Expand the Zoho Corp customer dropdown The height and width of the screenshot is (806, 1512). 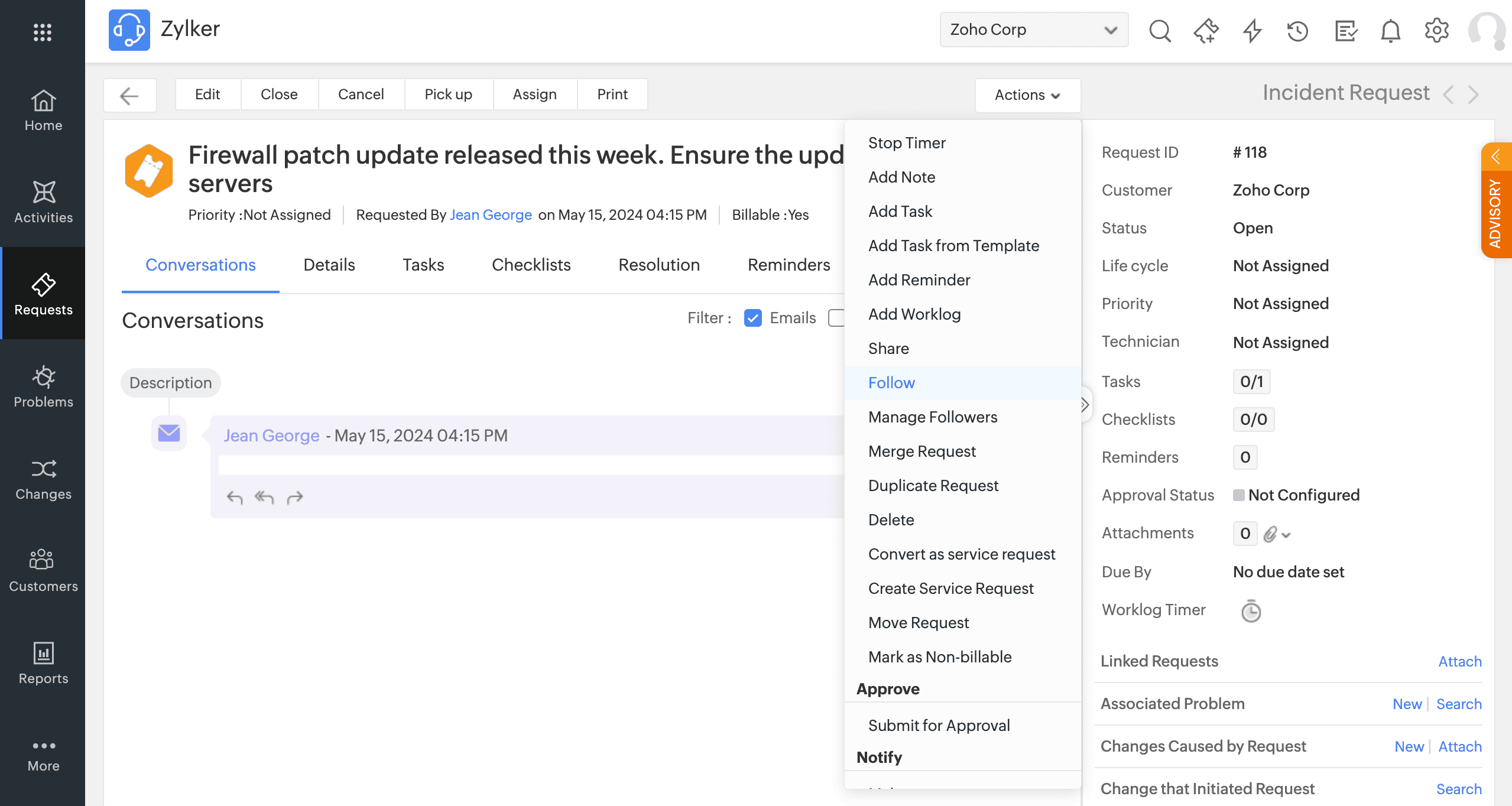1034,30
